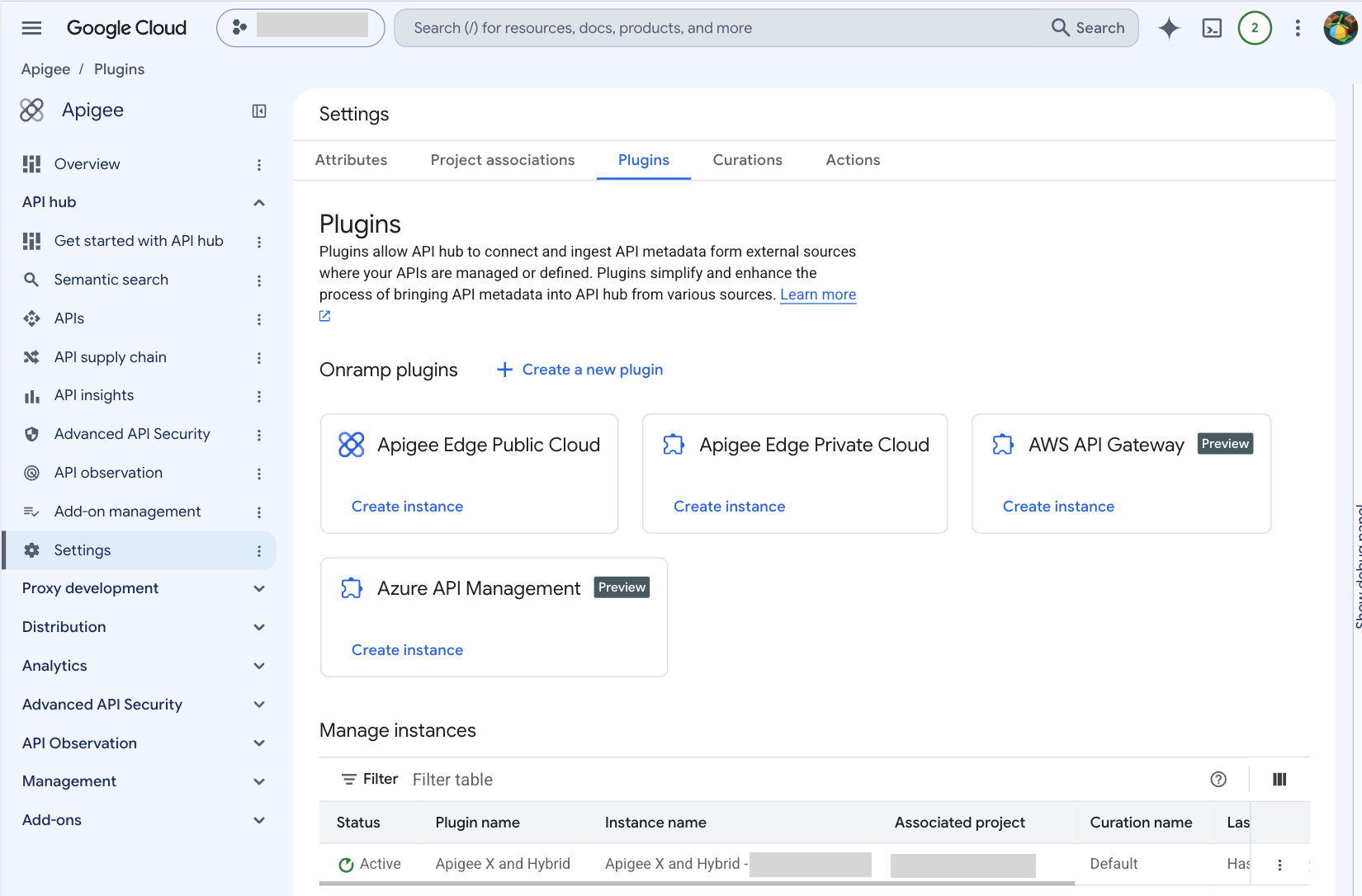The width and height of the screenshot is (1362, 896).
Task: Open the top bar three-dot options menu
Action: 1298,28
